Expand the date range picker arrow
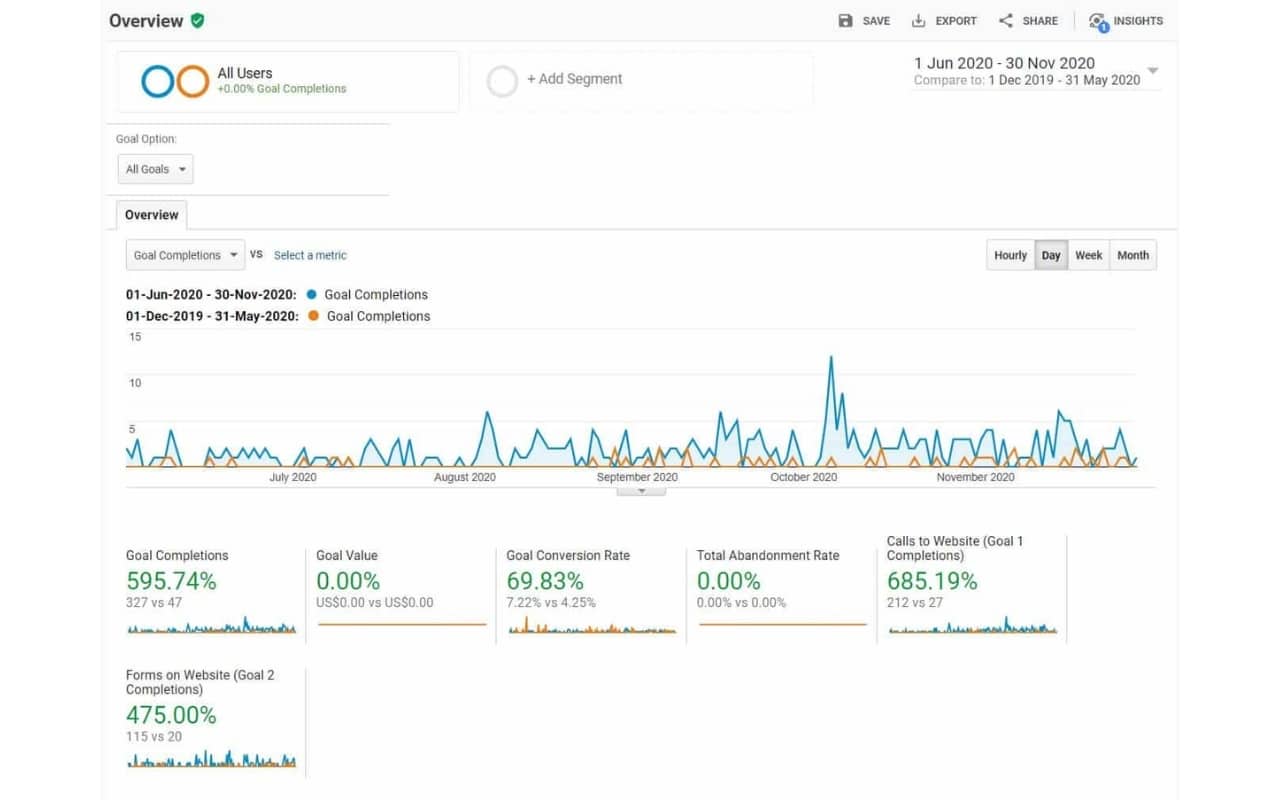 [1153, 71]
